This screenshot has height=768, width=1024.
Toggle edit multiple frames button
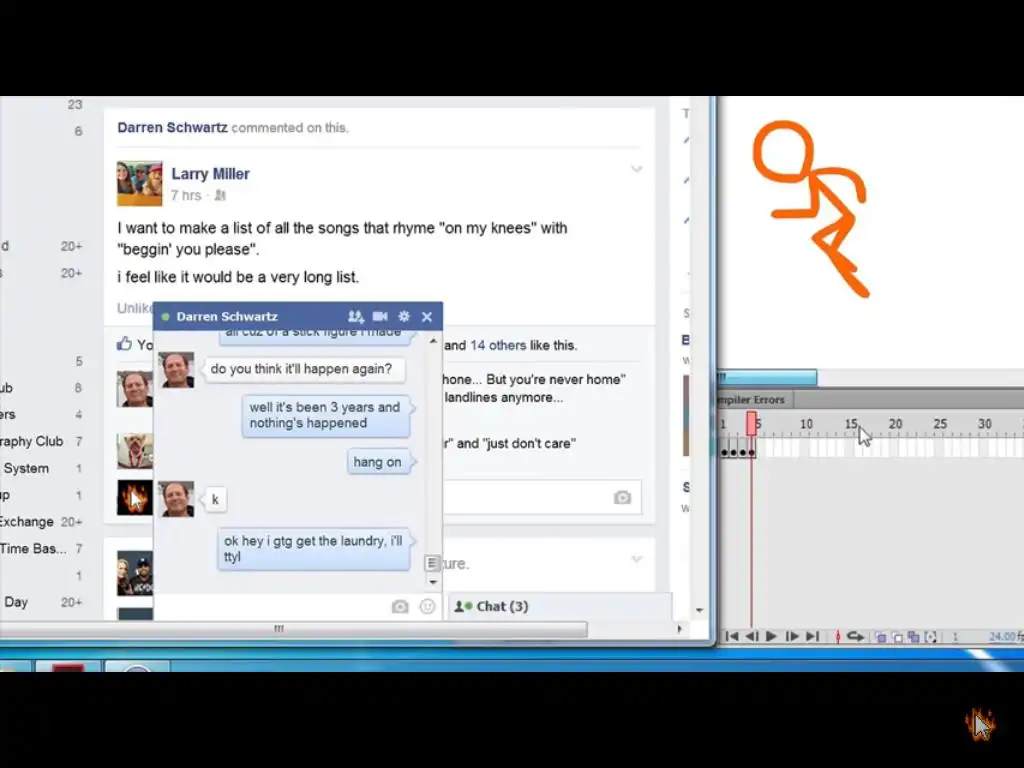click(x=914, y=637)
